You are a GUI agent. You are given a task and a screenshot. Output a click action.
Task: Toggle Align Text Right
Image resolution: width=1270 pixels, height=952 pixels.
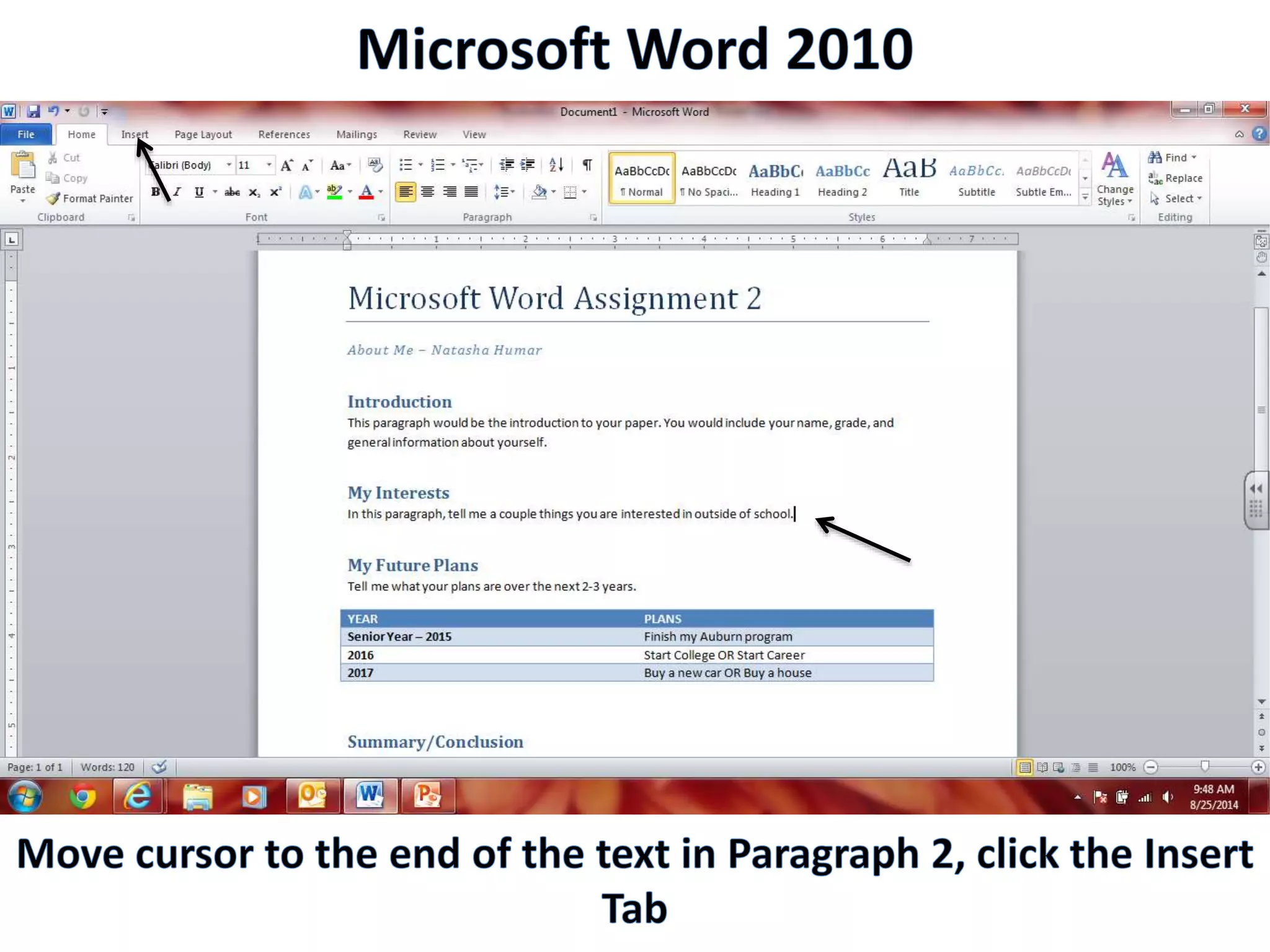click(x=450, y=192)
